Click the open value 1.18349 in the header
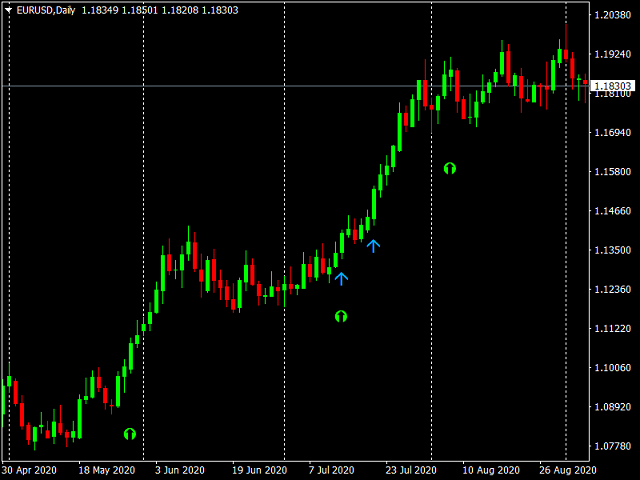This screenshot has height=480, width=640. pos(100,10)
